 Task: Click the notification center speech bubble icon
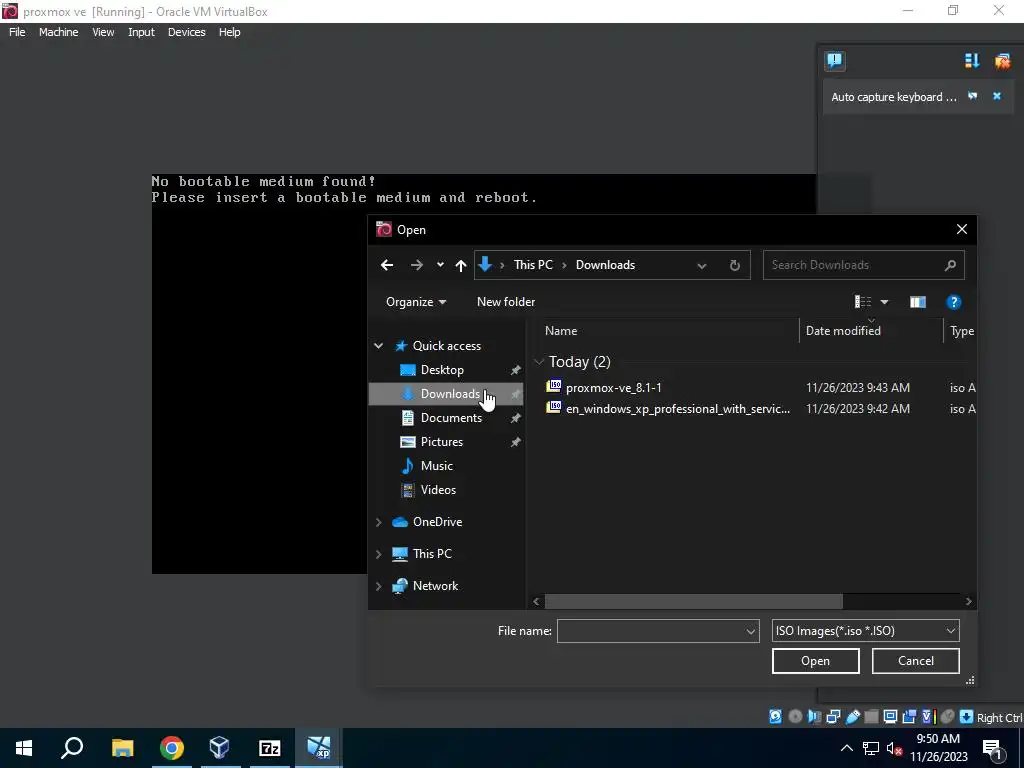click(835, 61)
